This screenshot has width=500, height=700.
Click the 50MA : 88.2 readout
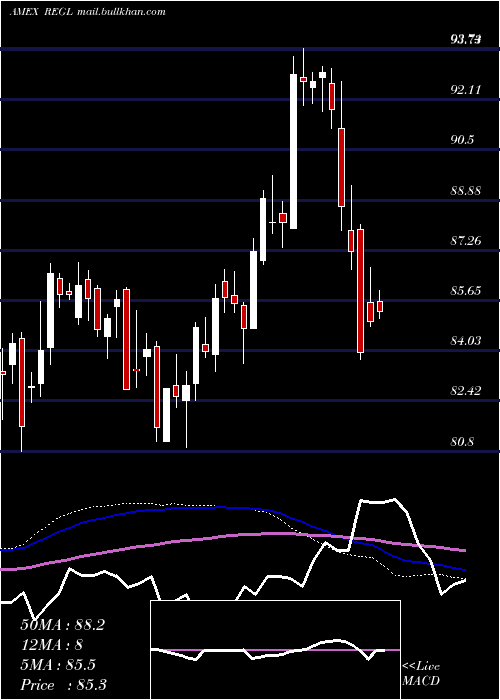[62, 625]
